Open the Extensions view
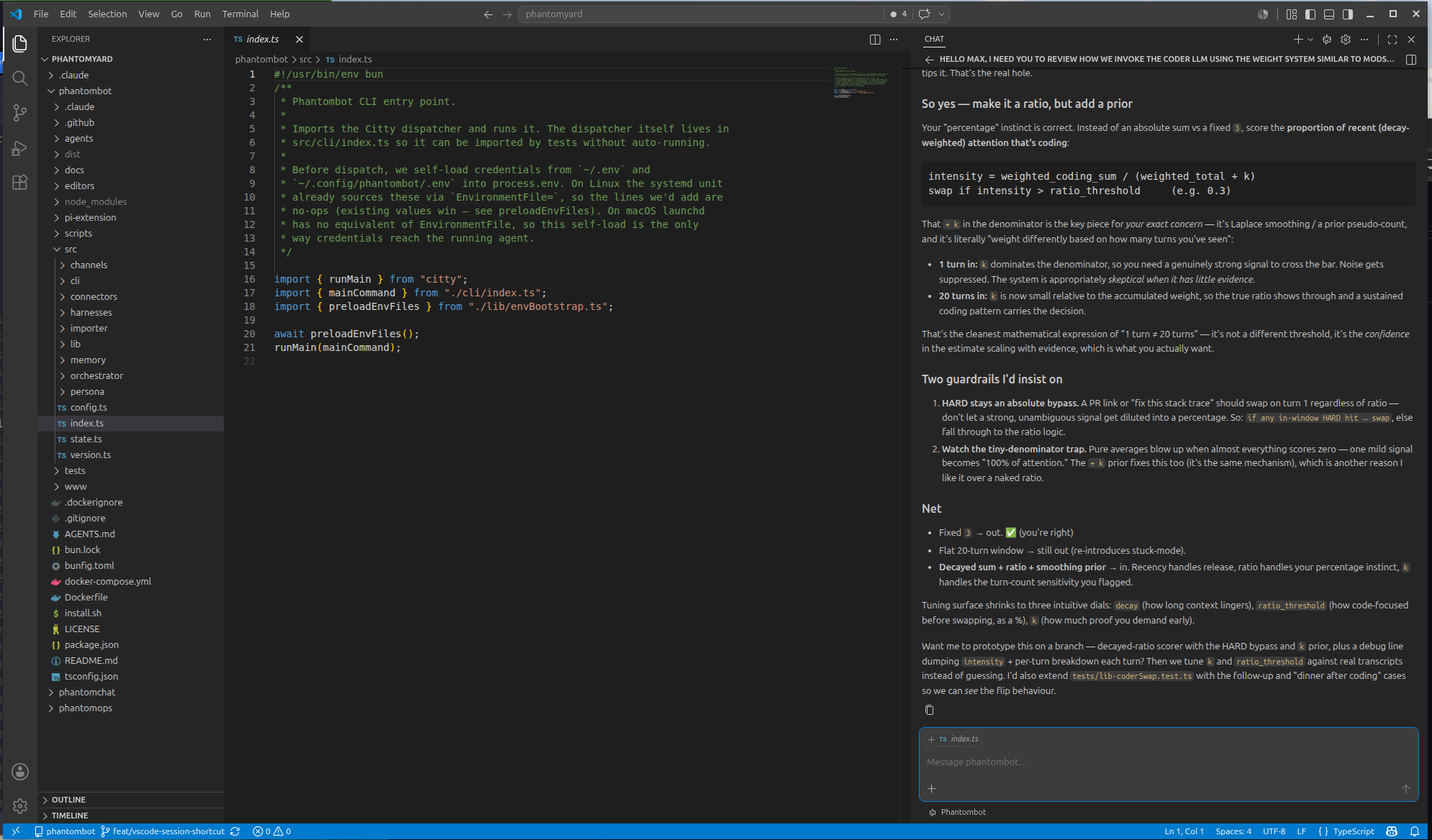The height and width of the screenshot is (840, 1432). [19, 182]
